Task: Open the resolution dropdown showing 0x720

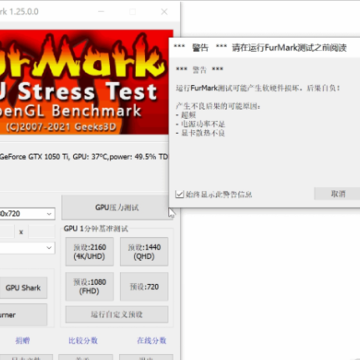Action: click(27, 214)
